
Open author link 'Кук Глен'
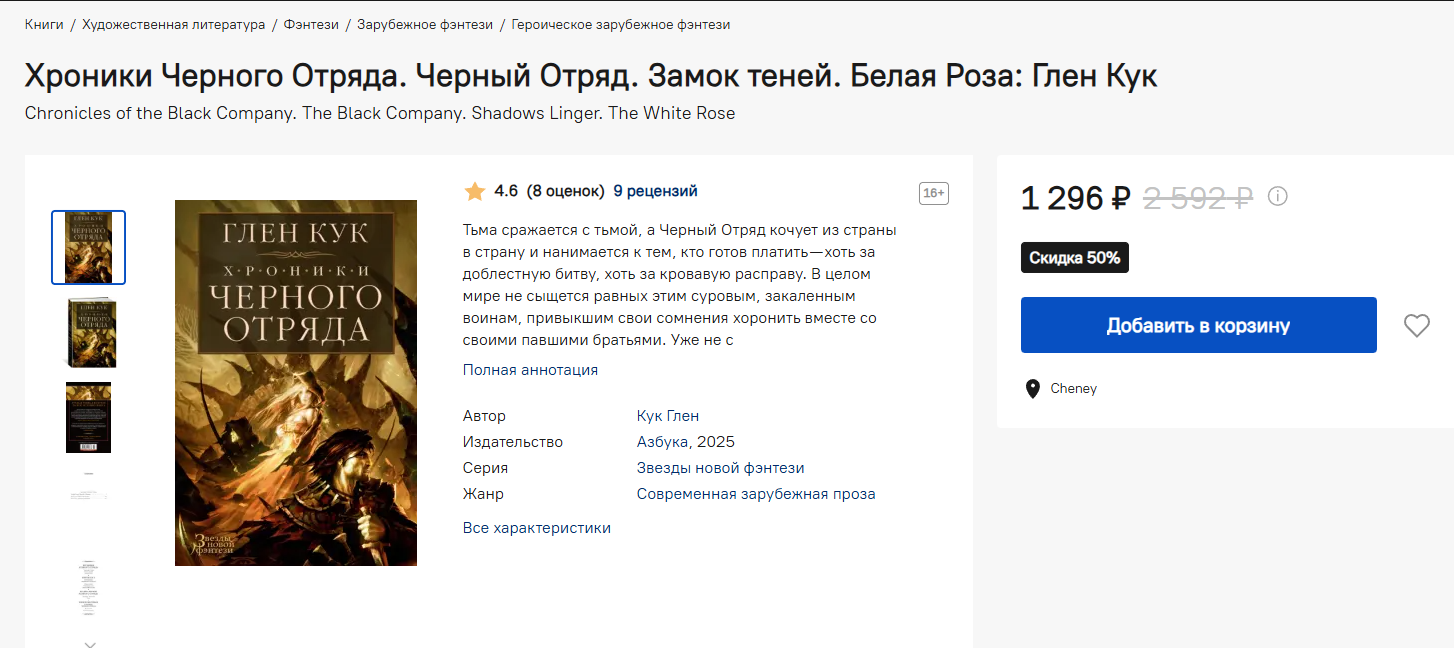pos(668,416)
